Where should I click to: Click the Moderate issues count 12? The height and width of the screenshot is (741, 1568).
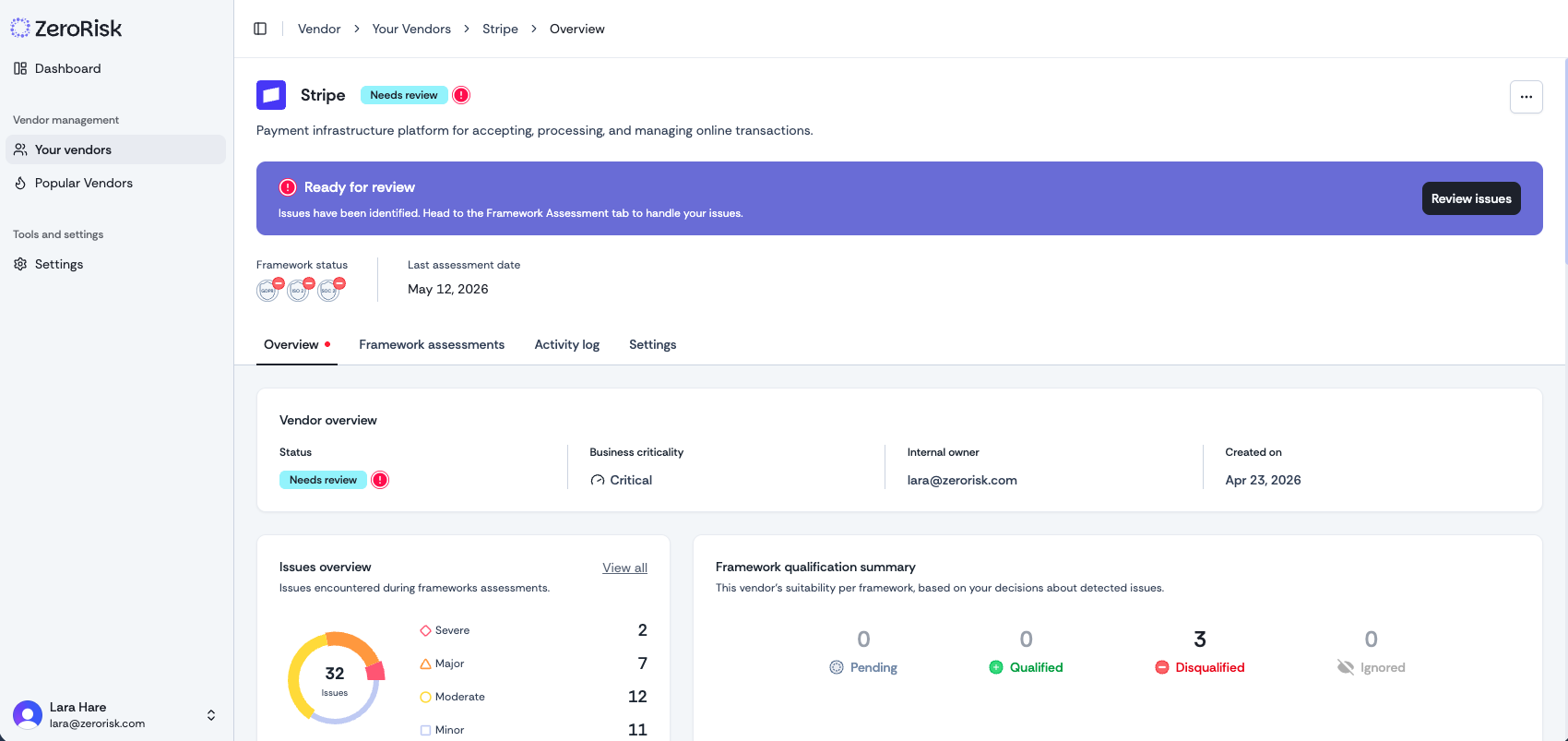[x=637, y=697]
